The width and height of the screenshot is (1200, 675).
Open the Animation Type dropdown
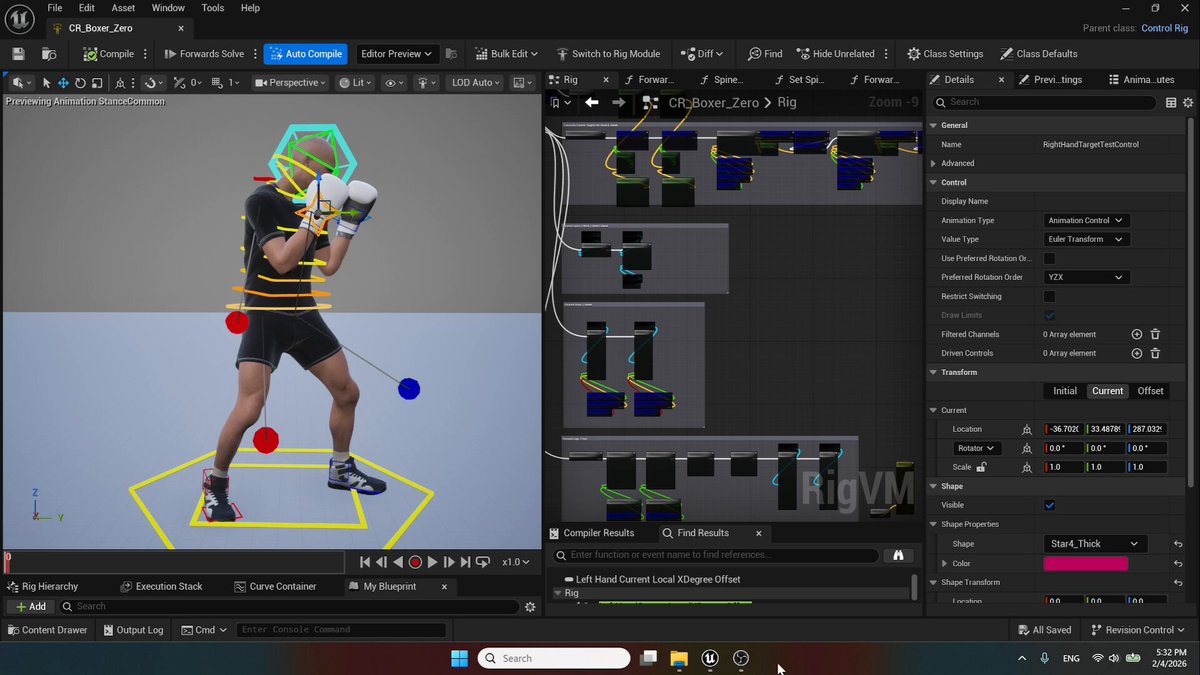[1086, 220]
